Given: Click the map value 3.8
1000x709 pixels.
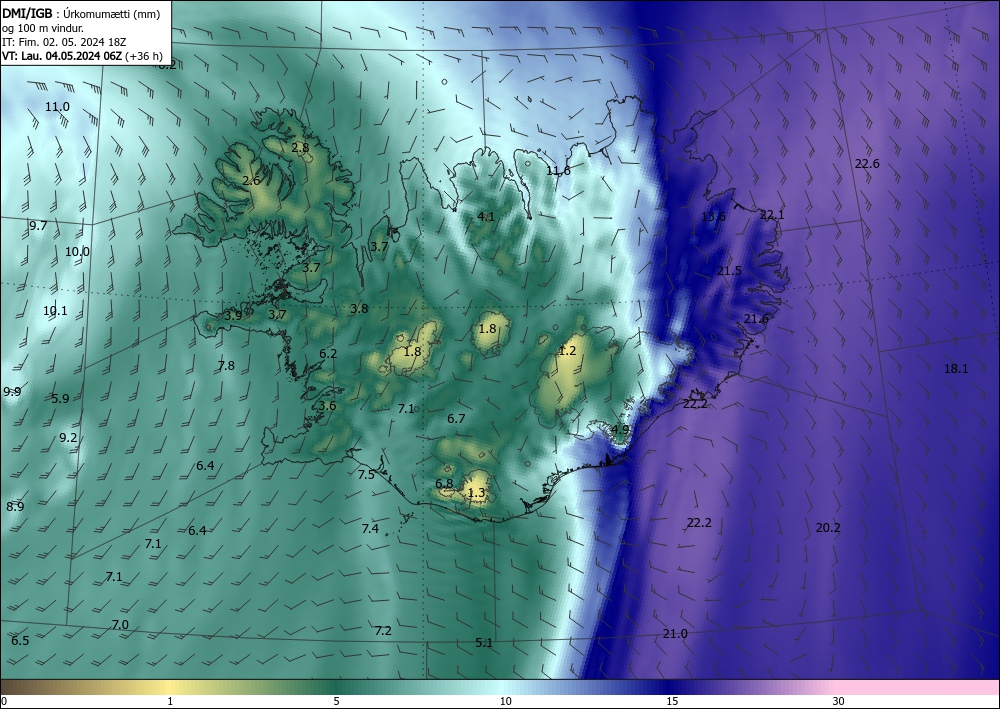Looking at the screenshot, I should click(359, 308).
